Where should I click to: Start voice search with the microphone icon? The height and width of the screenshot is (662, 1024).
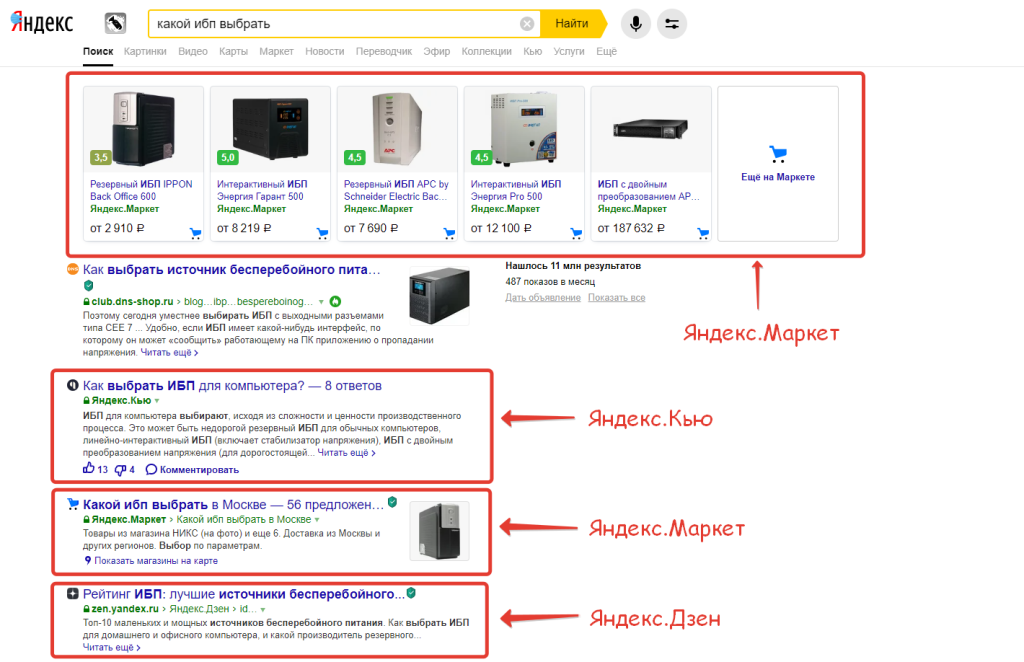pyautogui.click(x=635, y=24)
